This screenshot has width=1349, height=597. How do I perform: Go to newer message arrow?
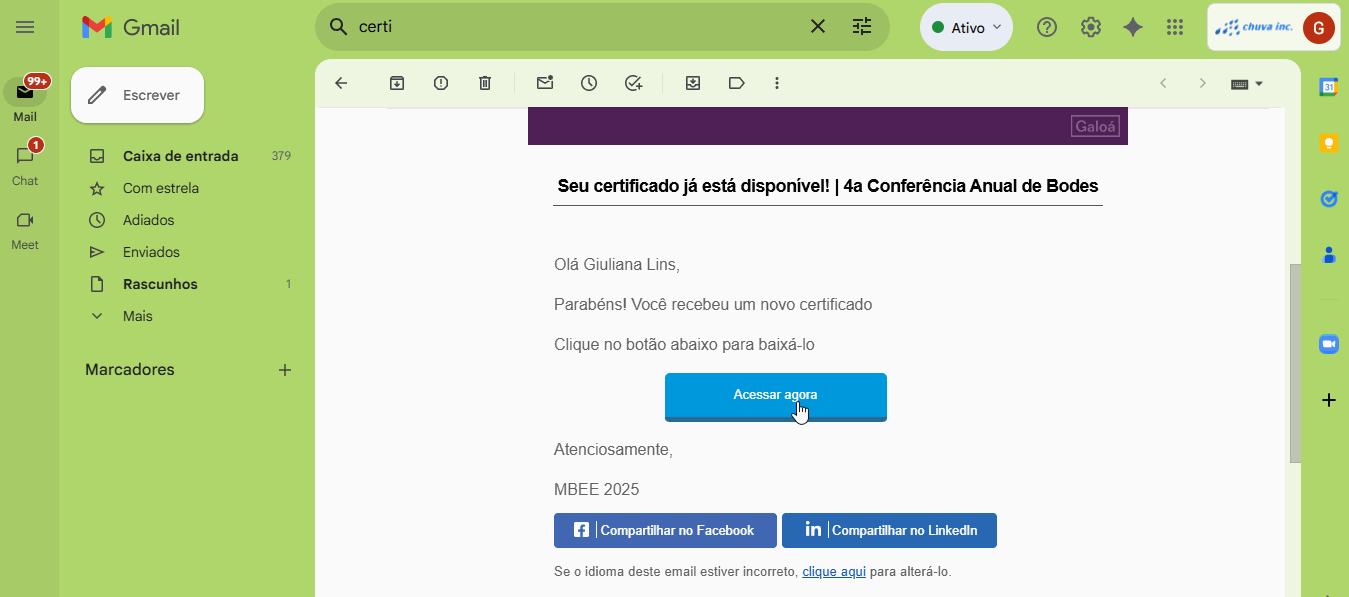[1163, 83]
